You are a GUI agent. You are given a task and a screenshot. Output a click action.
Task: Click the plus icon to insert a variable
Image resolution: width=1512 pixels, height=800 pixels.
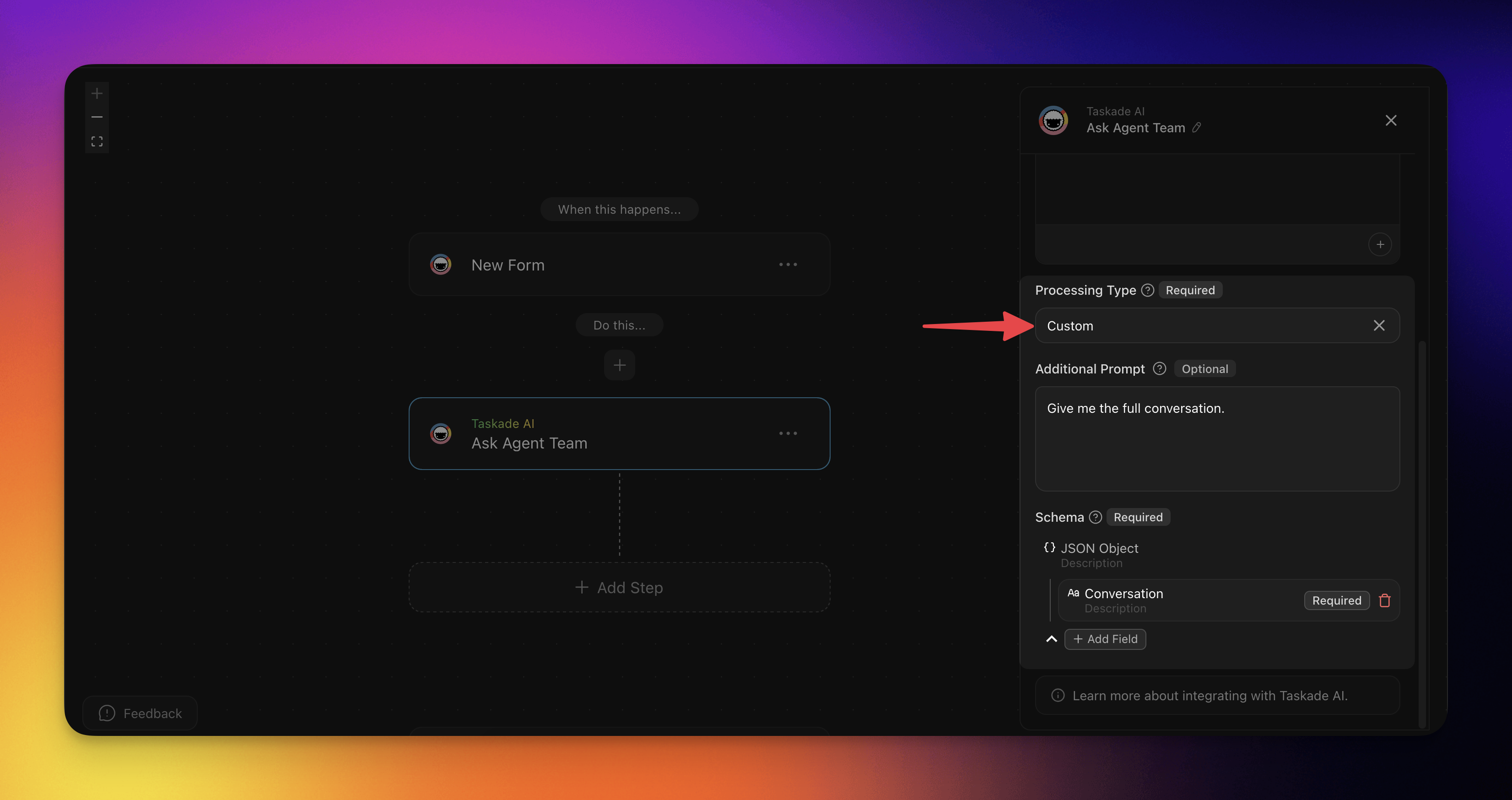click(x=1380, y=244)
